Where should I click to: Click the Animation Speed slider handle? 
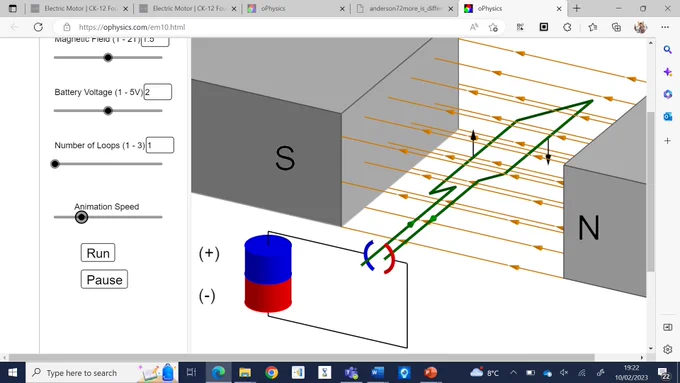point(82,217)
